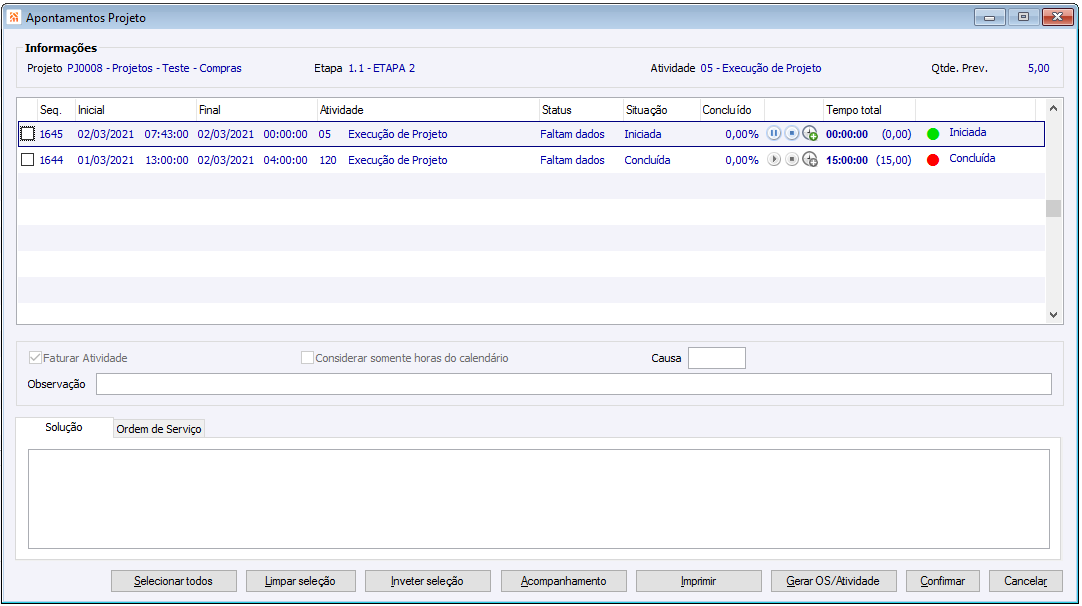
Task: Tick the checkbox for entry 1645
Action: [28, 134]
